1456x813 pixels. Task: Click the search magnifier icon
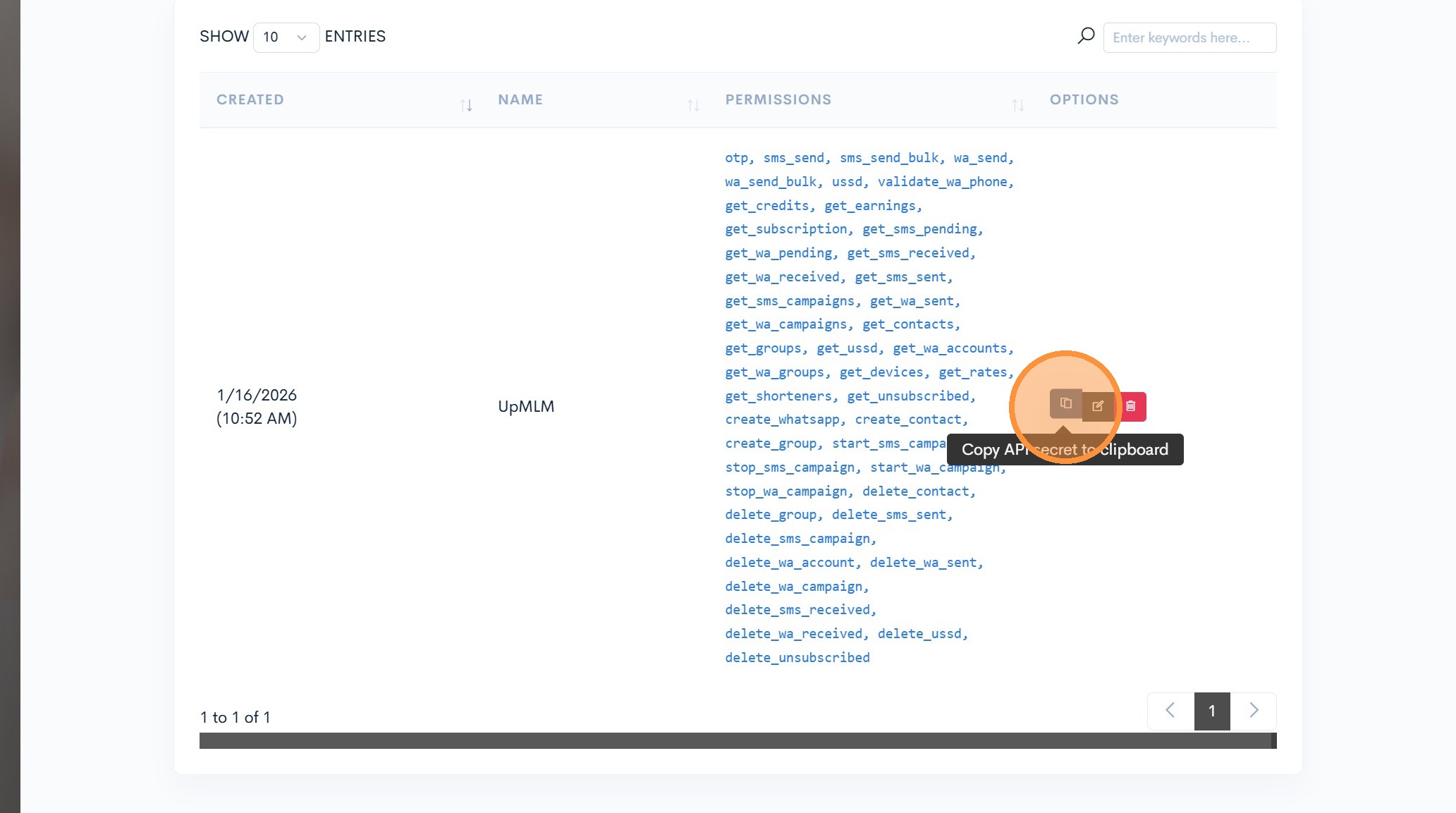pyautogui.click(x=1086, y=36)
